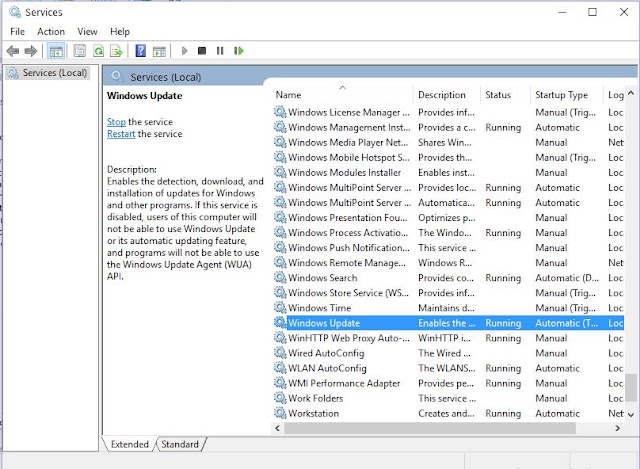Select the Windows Remote Manage... service
This screenshot has height=469, width=640.
point(448,263)
